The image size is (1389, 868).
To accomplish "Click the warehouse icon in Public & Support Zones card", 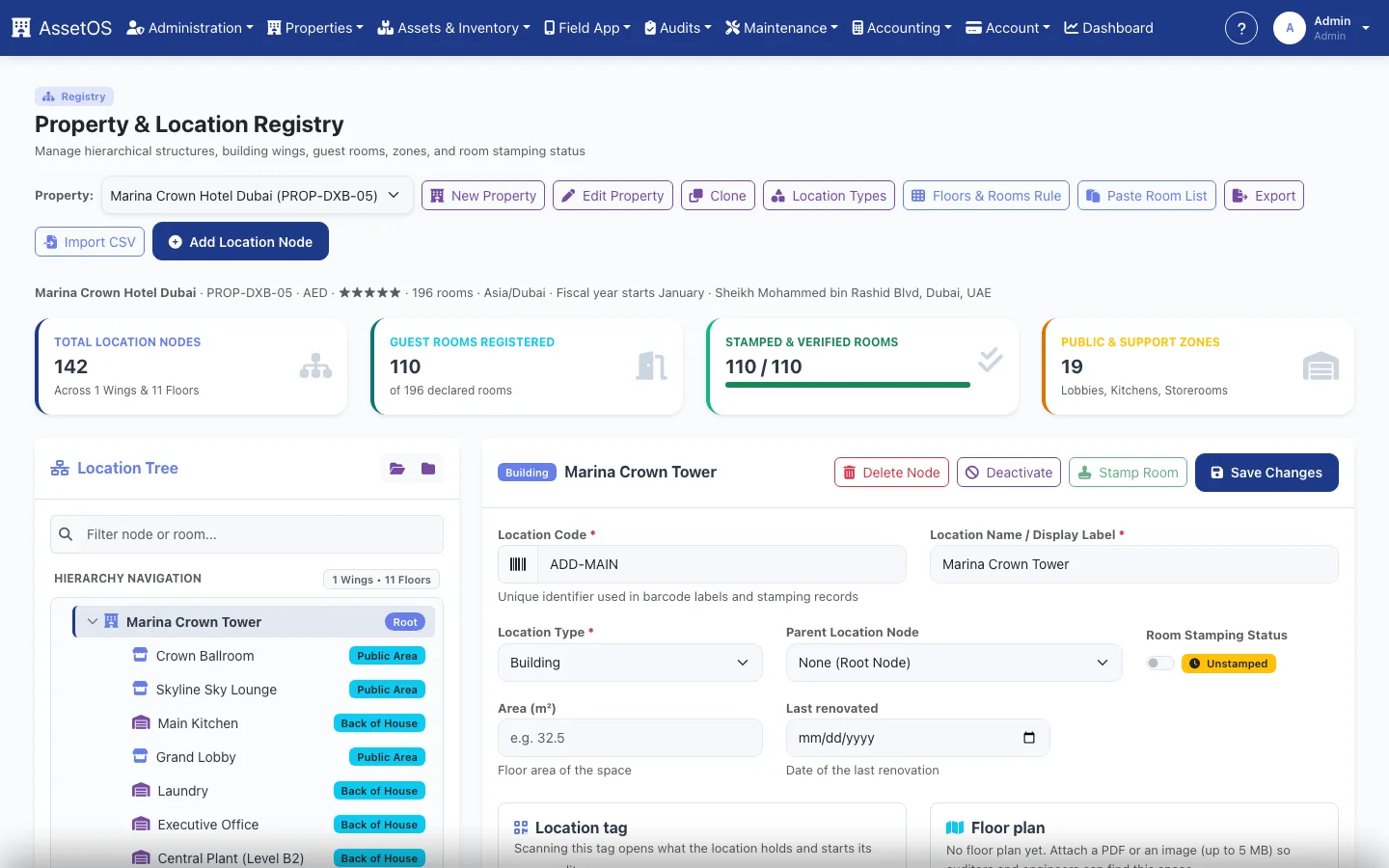I will 1321,366.
